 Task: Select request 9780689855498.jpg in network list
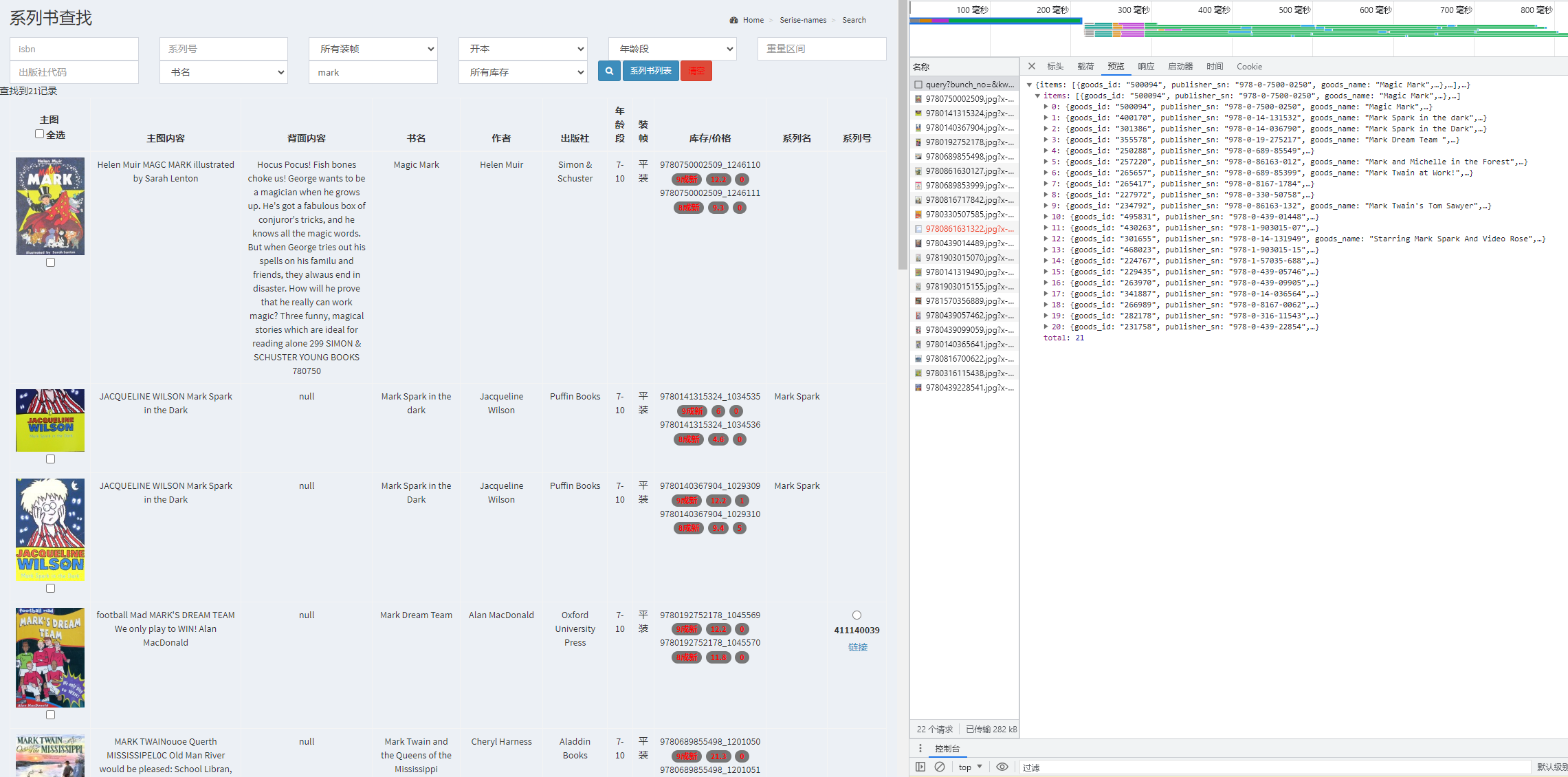[964, 157]
